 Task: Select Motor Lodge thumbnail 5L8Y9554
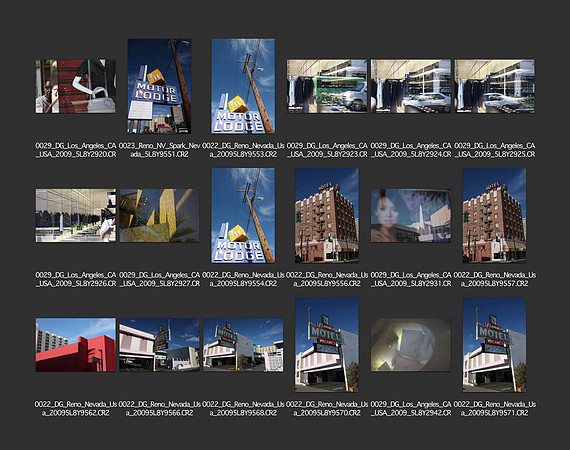tap(243, 215)
